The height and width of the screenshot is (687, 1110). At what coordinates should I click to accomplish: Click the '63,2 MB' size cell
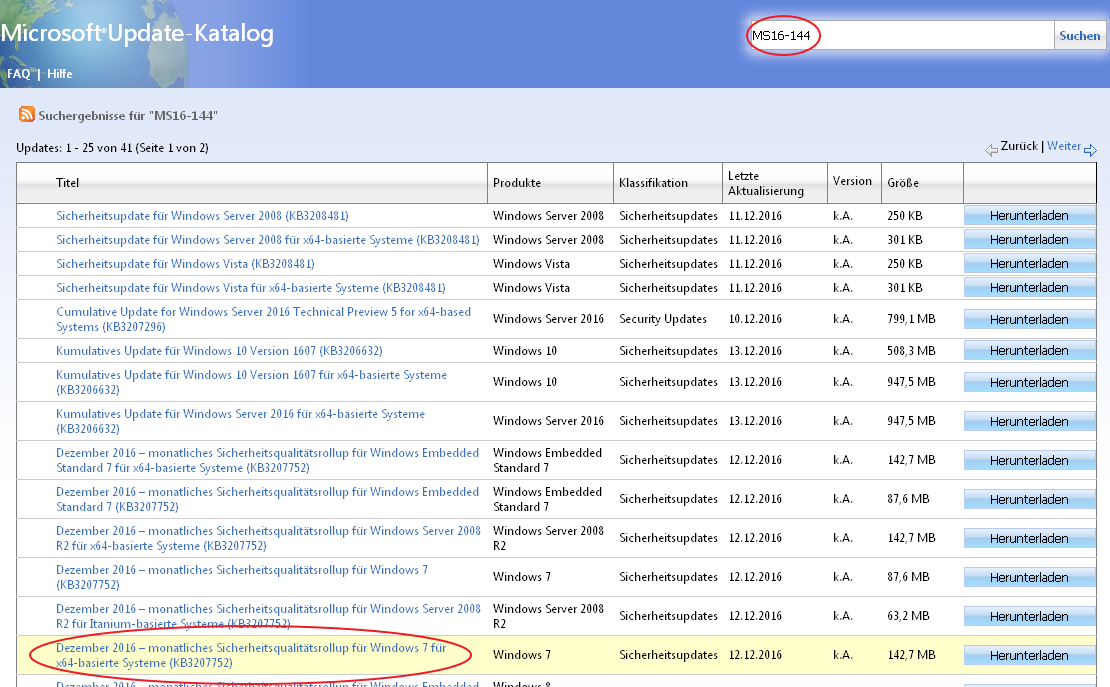[908, 616]
